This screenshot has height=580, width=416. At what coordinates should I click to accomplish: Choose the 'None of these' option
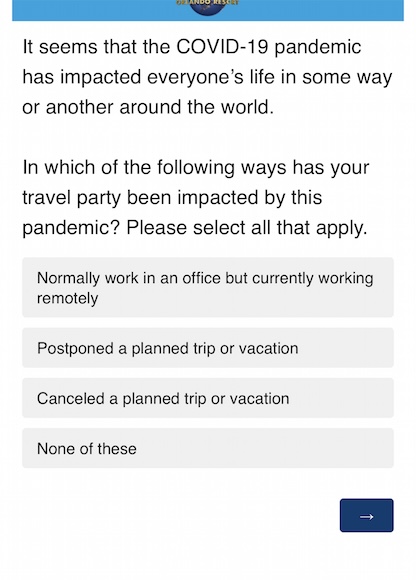(208, 448)
